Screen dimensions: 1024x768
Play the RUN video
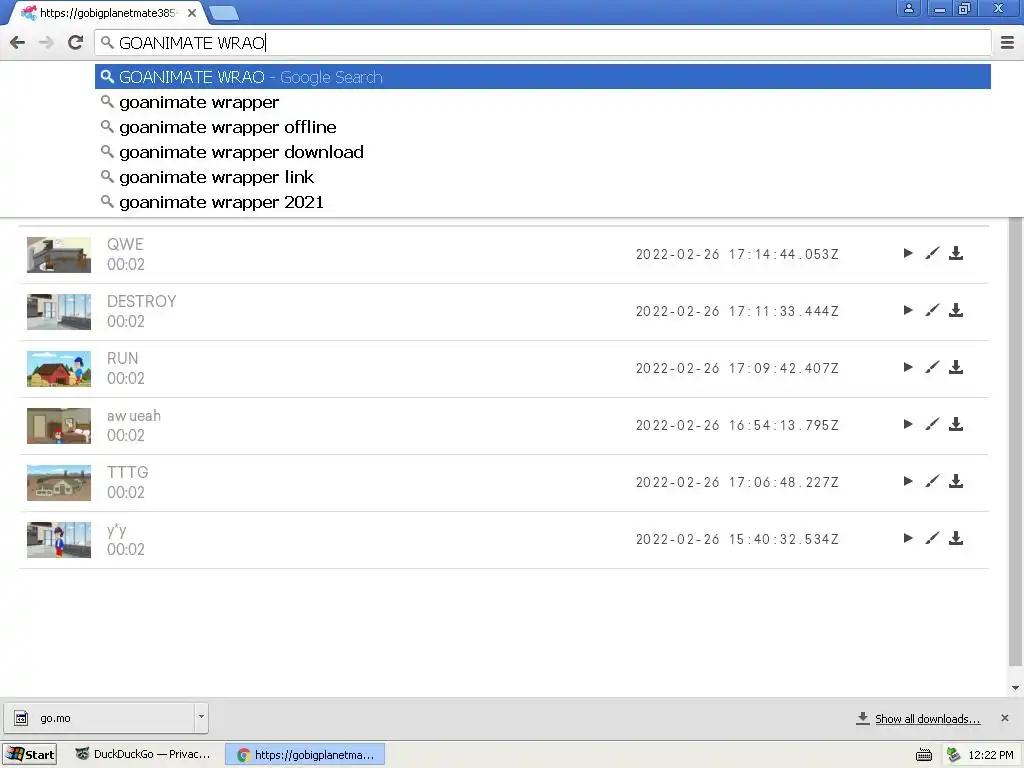[x=908, y=367]
